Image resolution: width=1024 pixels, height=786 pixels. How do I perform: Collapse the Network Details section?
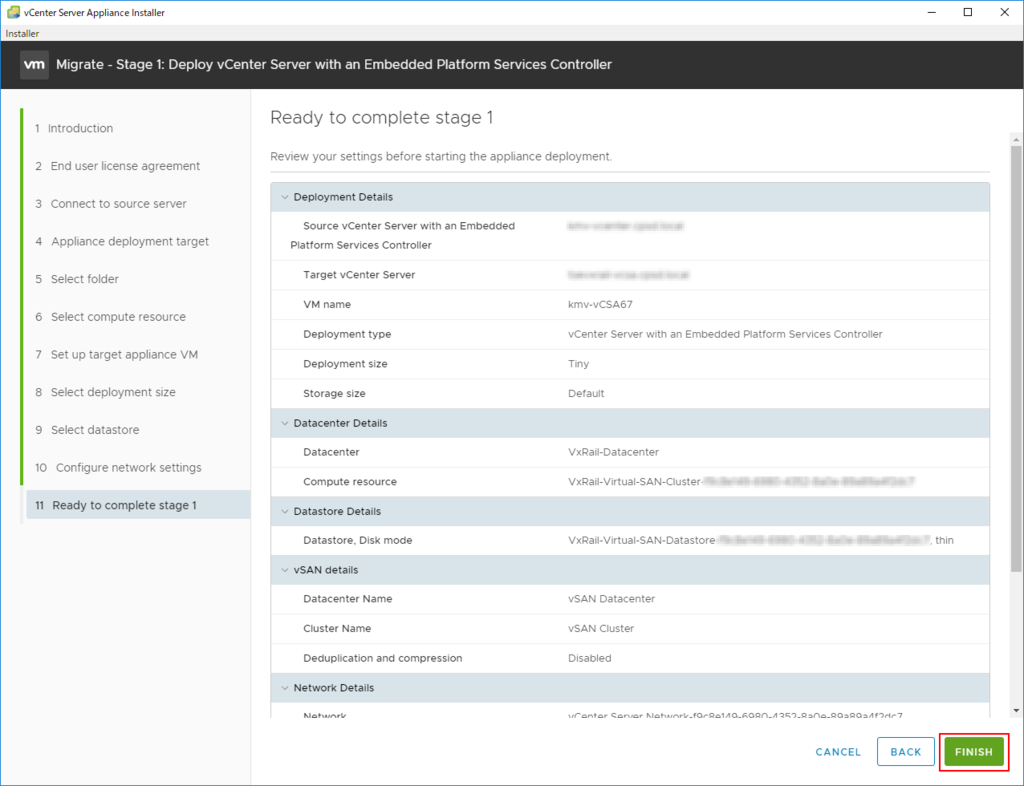point(284,688)
